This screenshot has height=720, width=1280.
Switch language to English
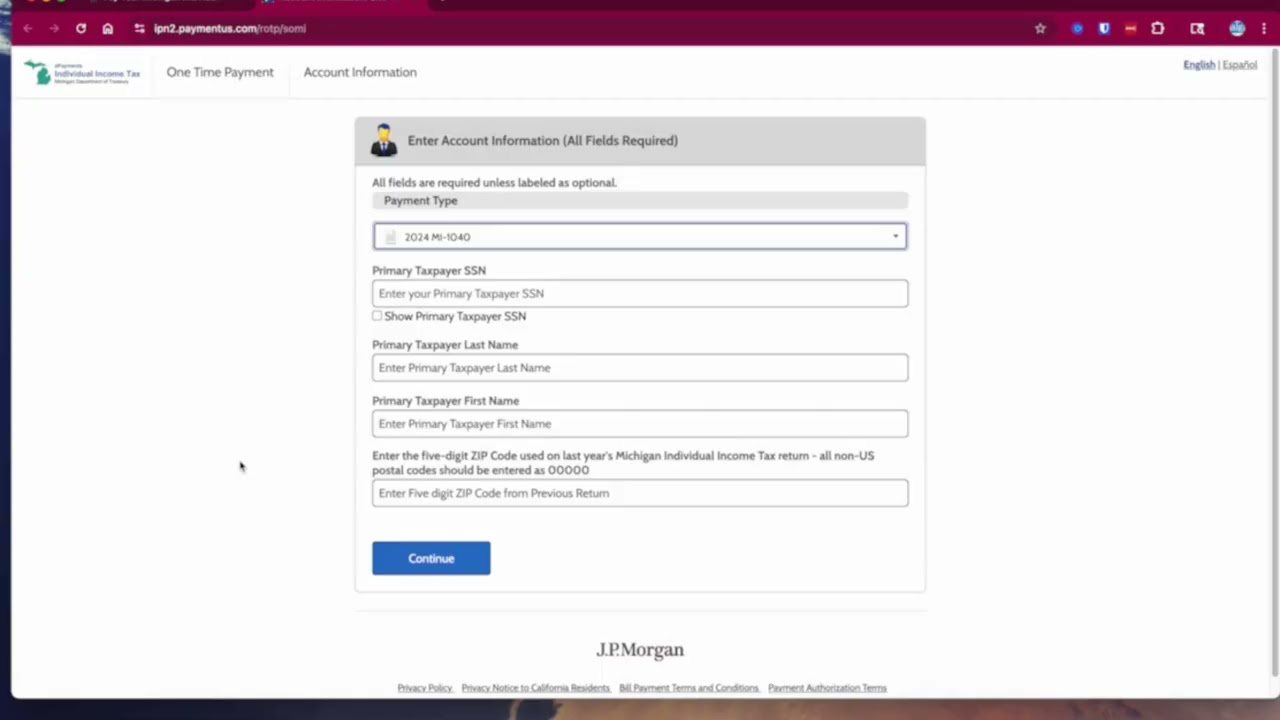pyautogui.click(x=1199, y=65)
